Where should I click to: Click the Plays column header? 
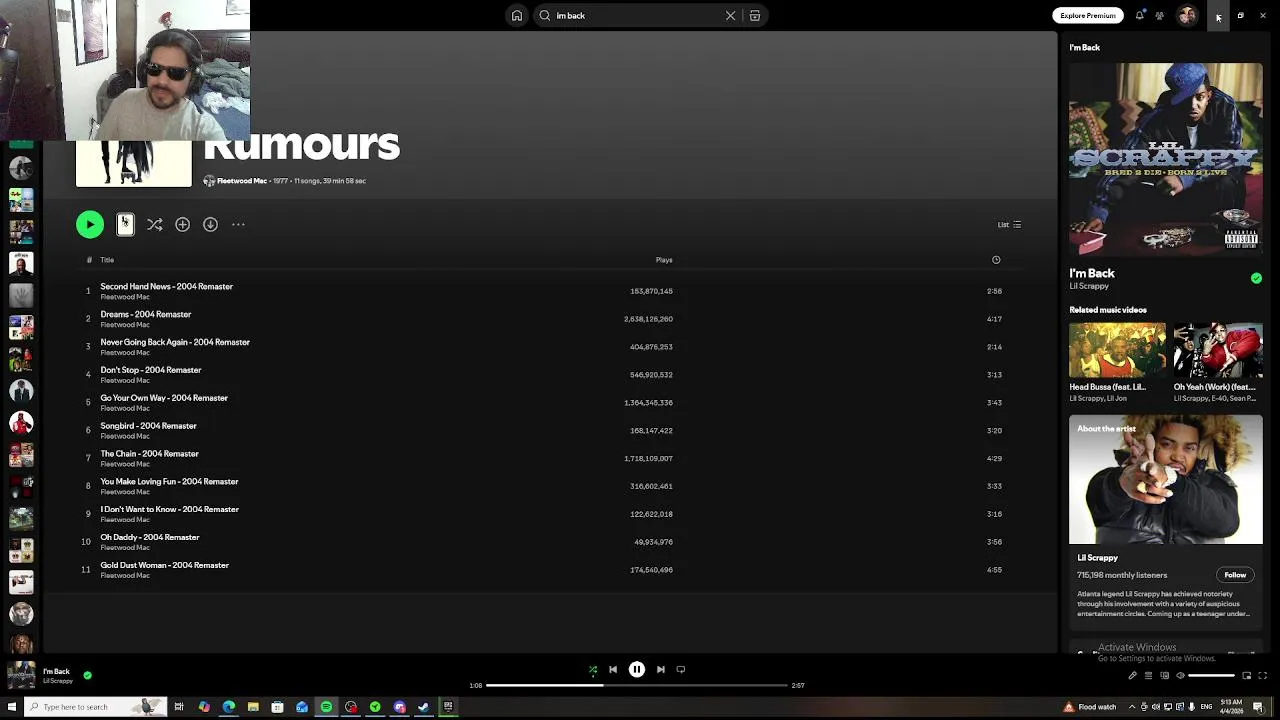coord(664,260)
